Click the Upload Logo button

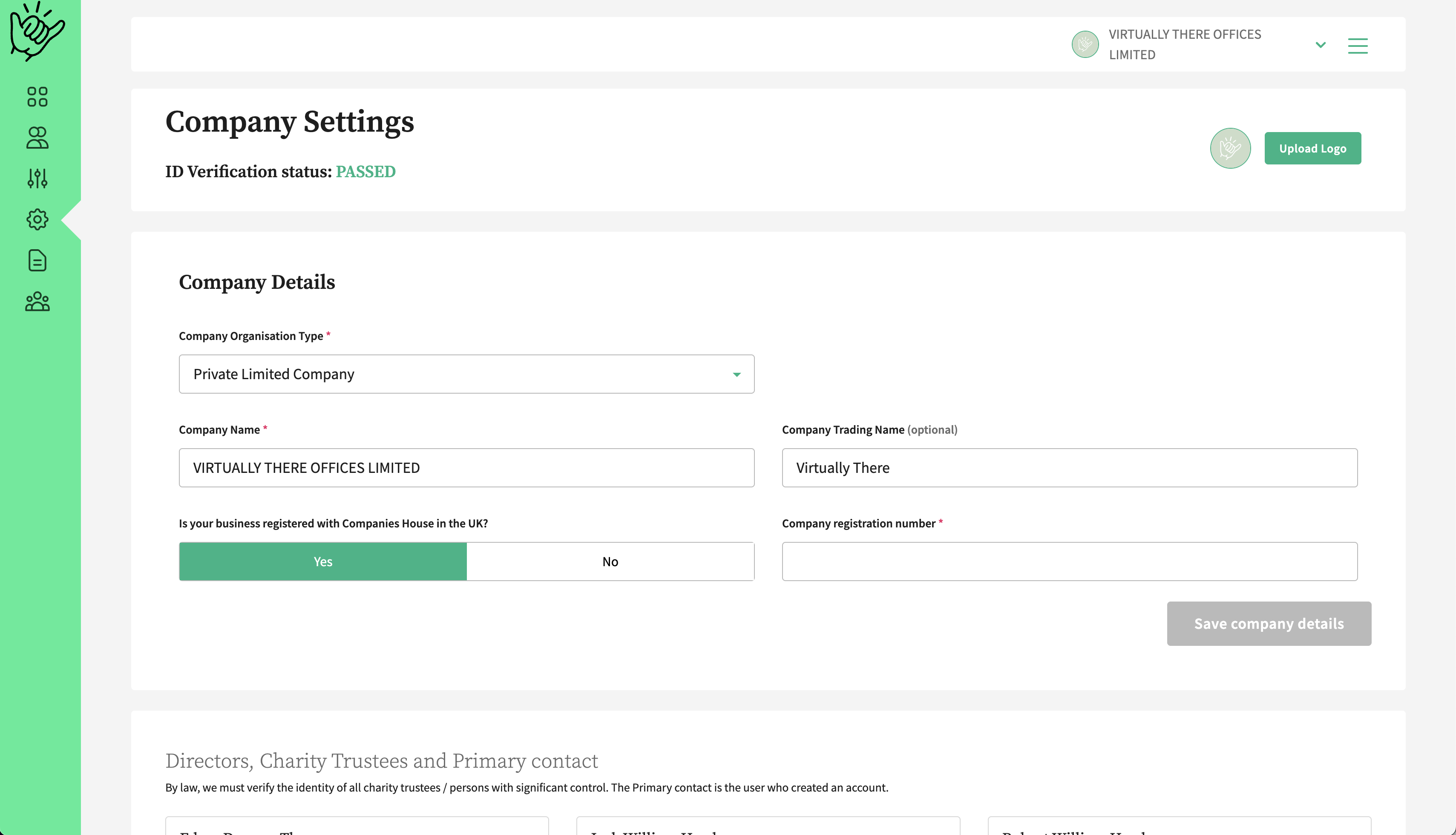(x=1312, y=148)
